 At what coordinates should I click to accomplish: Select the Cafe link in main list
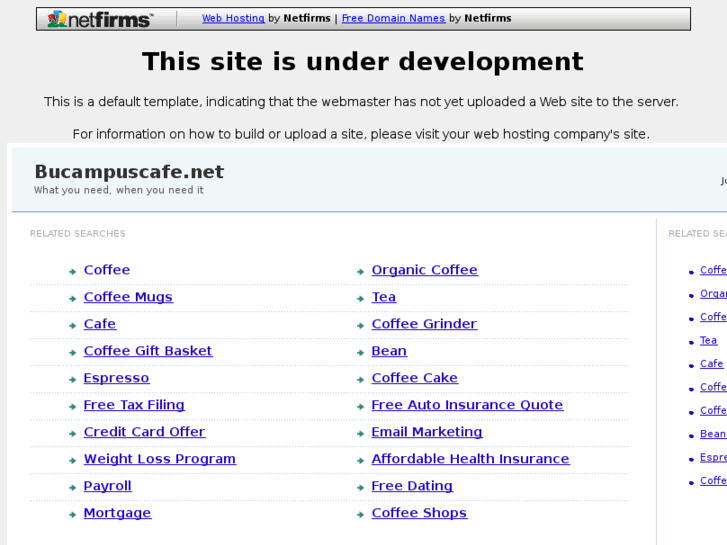100,324
